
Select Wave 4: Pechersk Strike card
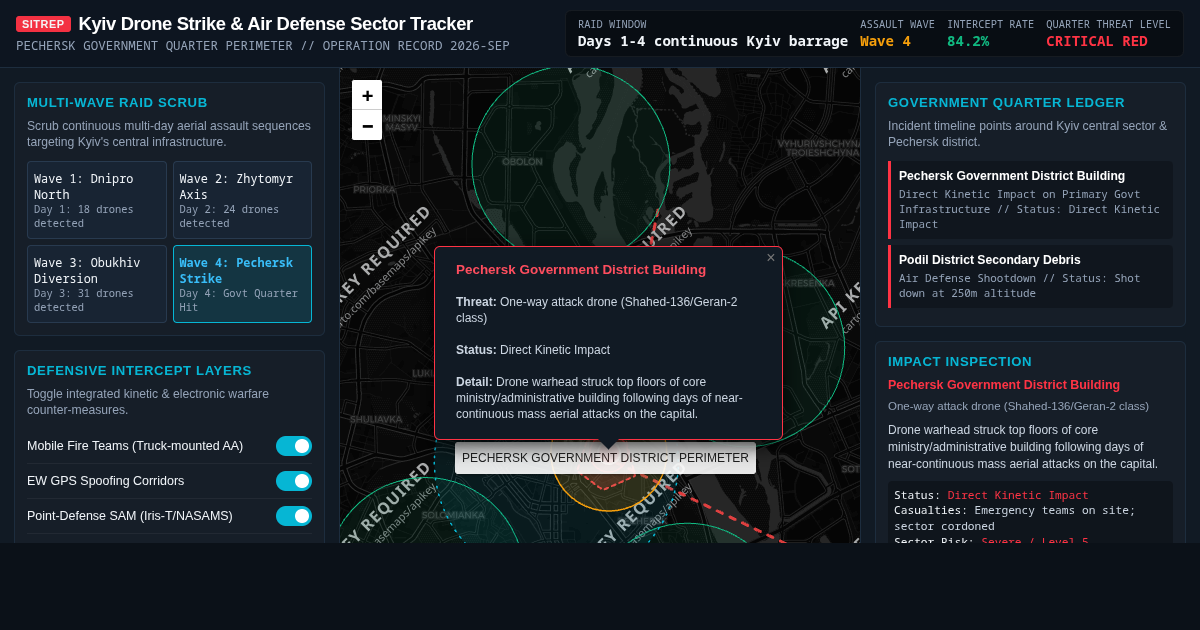click(242, 284)
